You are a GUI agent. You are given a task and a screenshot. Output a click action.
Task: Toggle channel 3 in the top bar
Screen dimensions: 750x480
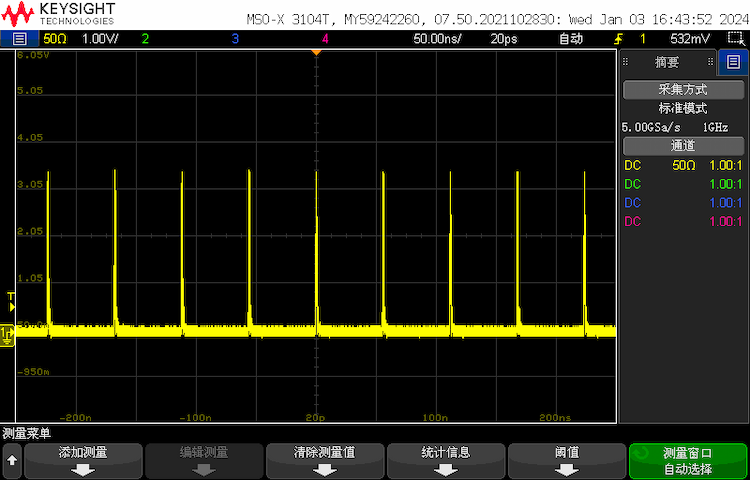(235, 39)
